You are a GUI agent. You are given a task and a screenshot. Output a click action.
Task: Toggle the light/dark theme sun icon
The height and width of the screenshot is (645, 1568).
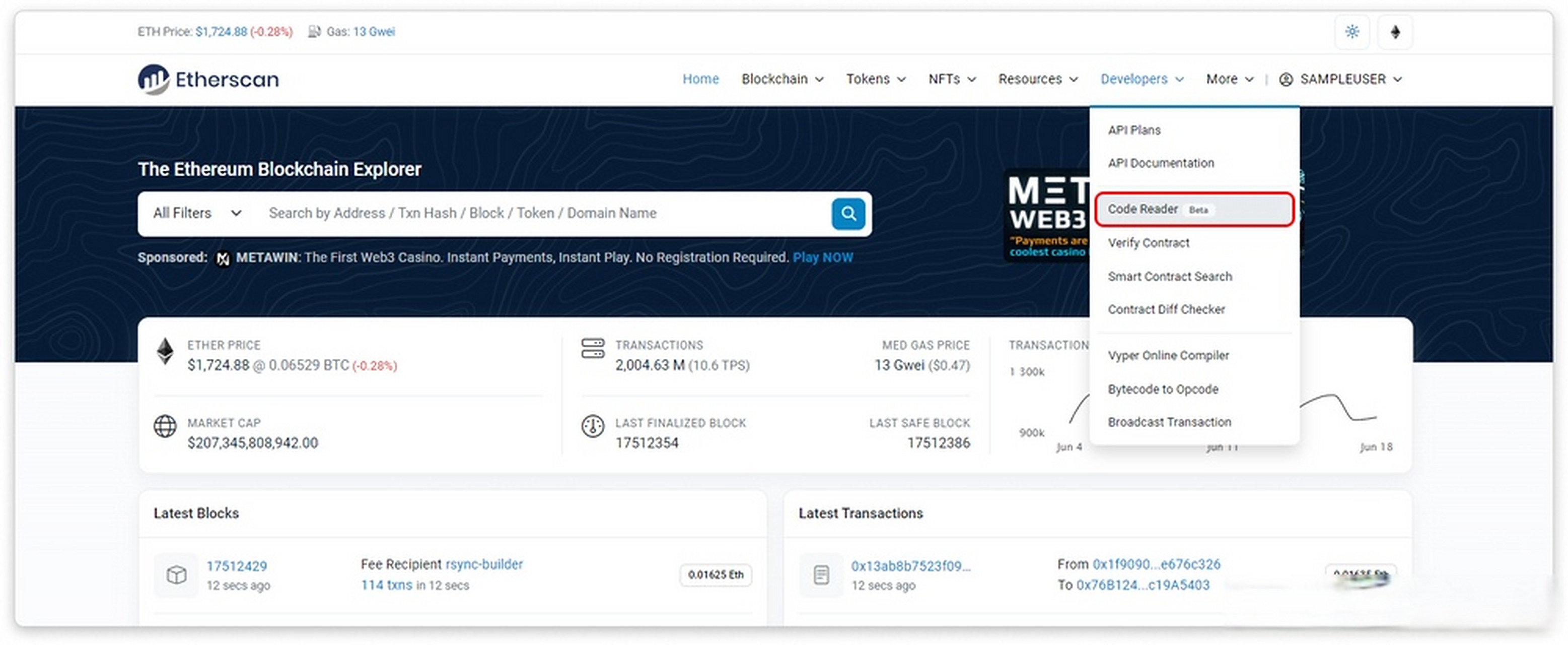click(x=1352, y=32)
